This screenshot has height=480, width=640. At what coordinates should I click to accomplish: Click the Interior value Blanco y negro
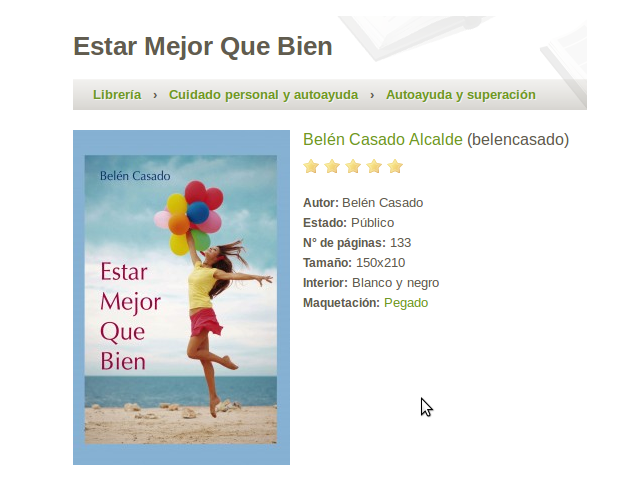[x=396, y=283]
